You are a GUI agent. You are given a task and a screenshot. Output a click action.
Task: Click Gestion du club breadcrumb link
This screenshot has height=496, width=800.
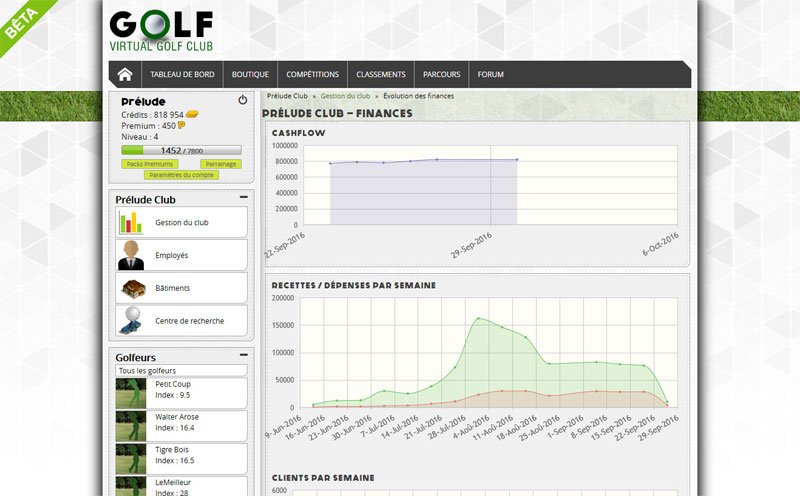coord(345,96)
